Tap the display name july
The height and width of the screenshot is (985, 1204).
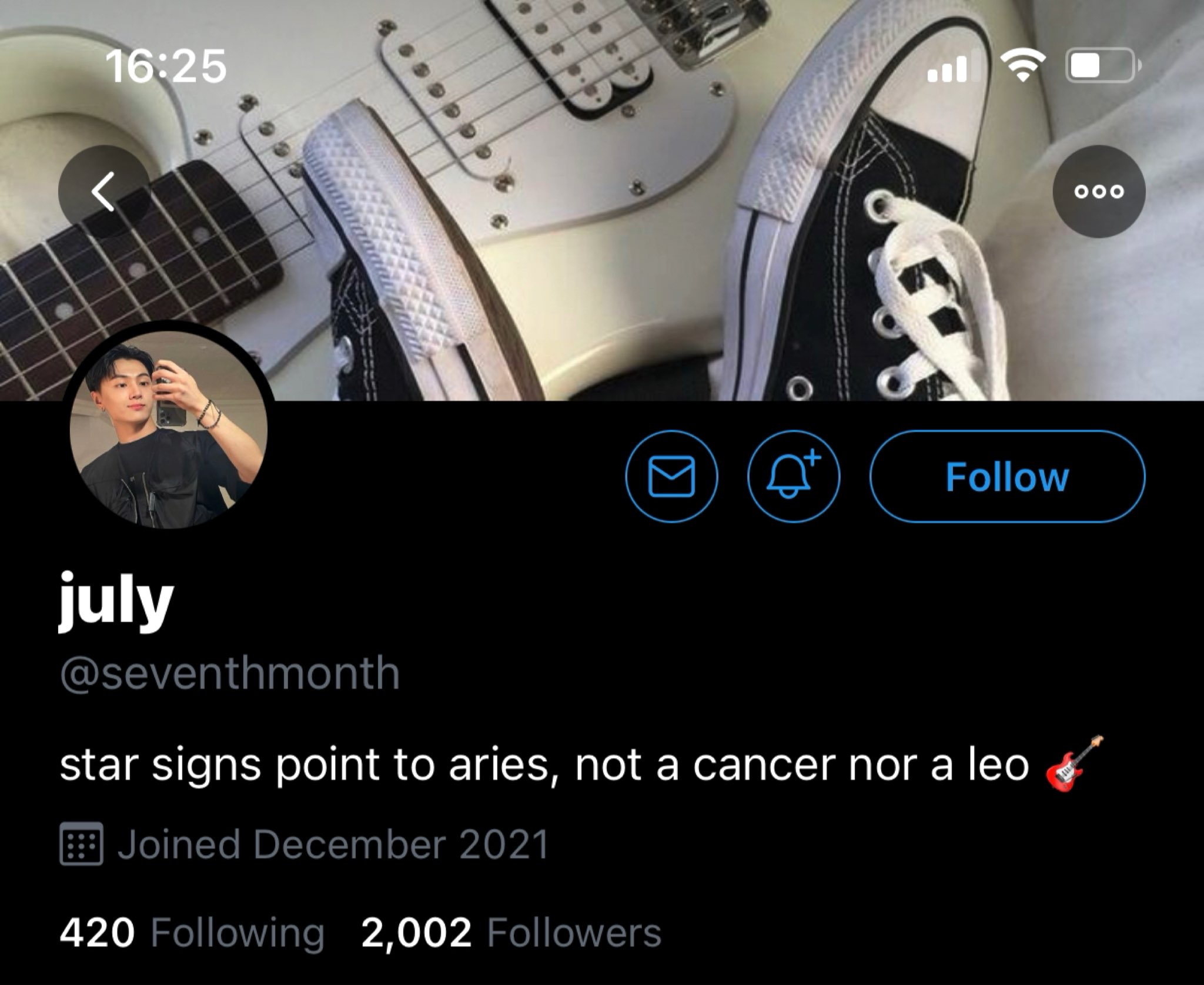click(116, 601)
